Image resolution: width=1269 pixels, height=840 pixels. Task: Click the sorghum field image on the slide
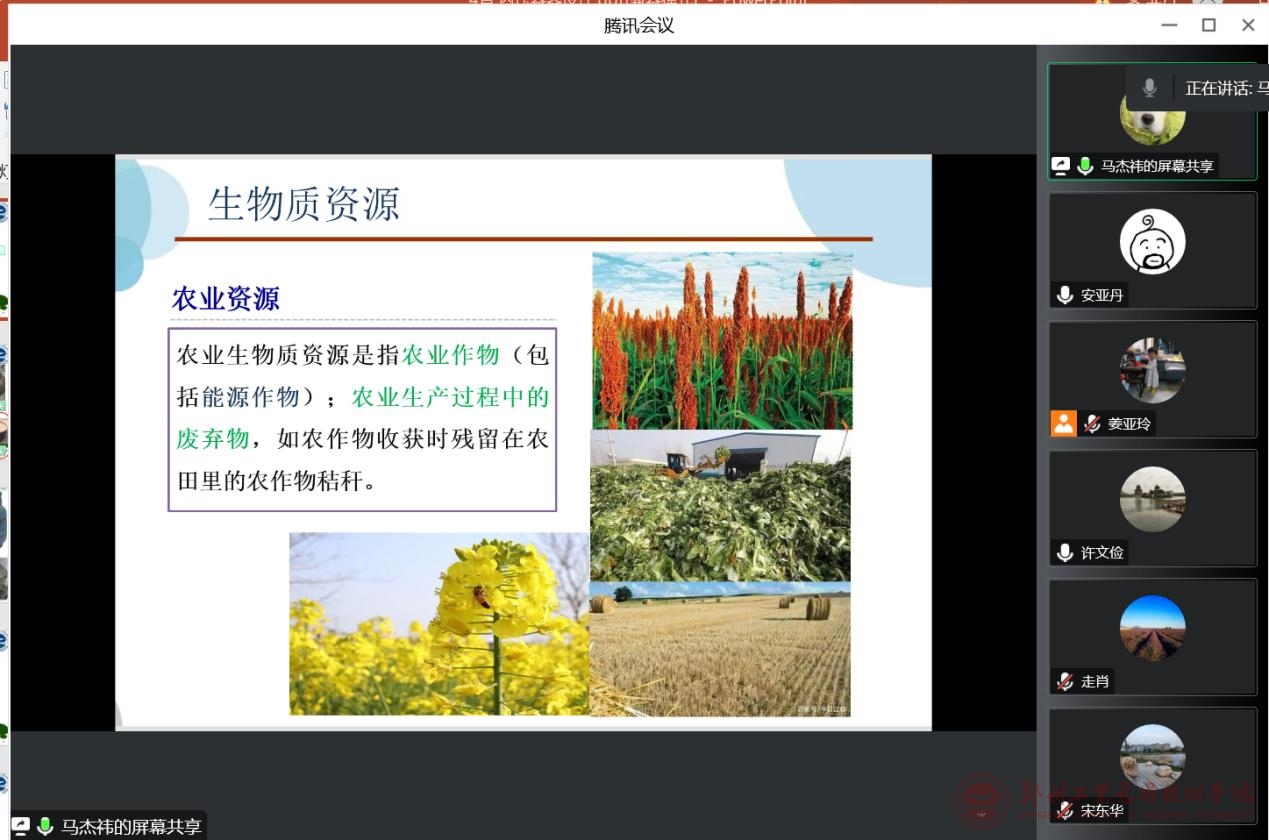click(722, 340)
